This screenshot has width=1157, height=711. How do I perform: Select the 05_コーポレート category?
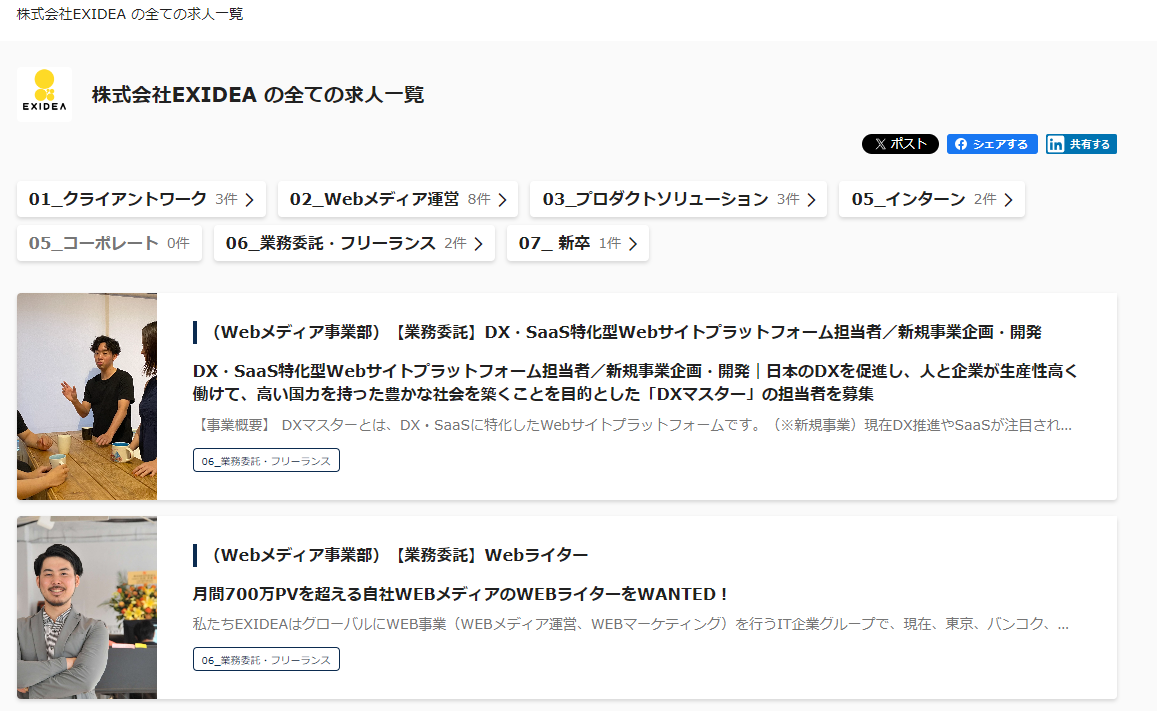(109, 243)
